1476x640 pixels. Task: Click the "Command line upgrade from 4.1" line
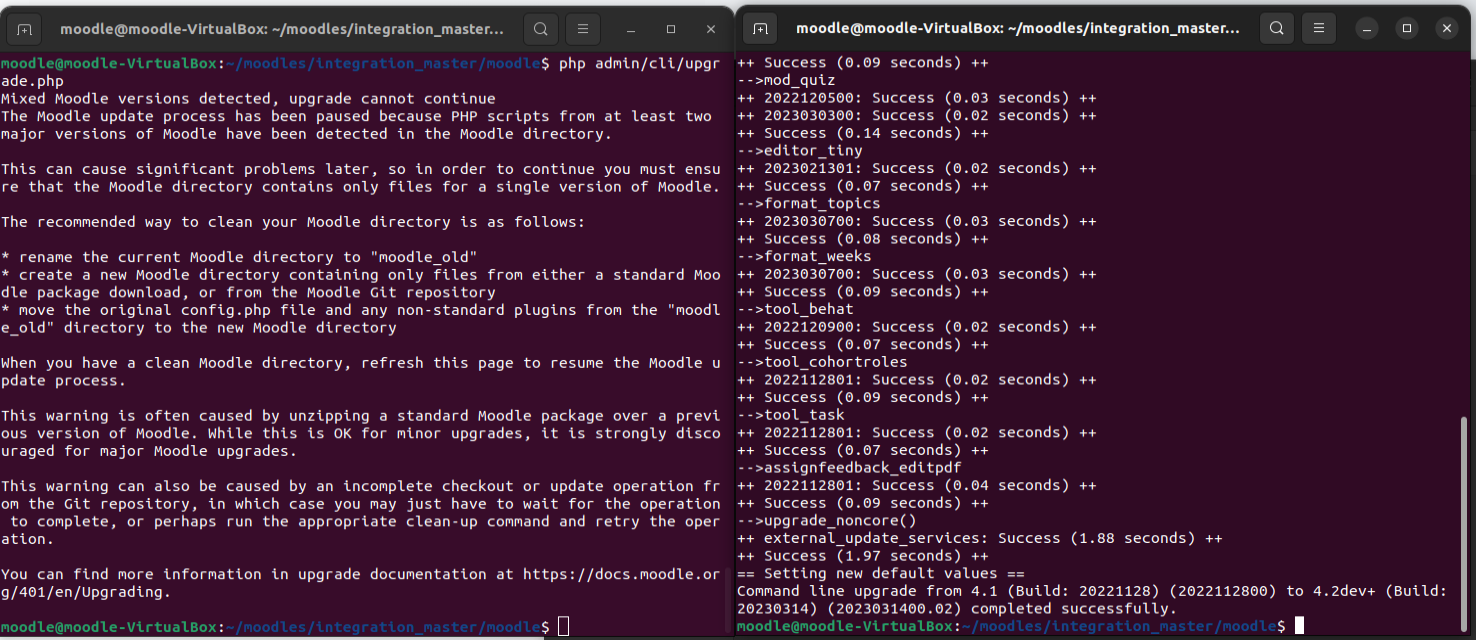pos(1092,591)
